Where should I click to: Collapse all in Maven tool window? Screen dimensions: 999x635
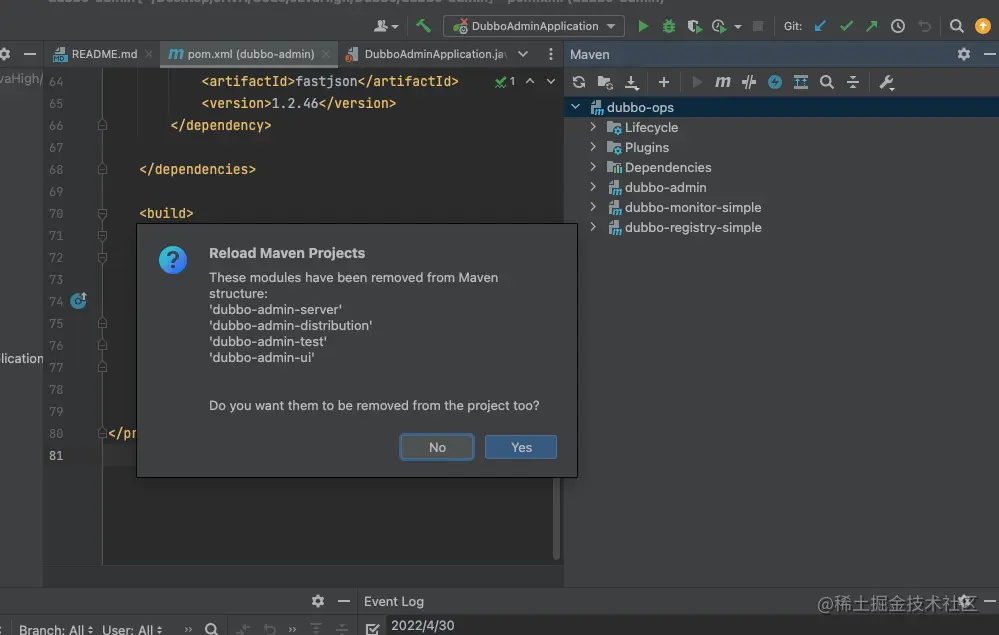click(x=853, y=82)
